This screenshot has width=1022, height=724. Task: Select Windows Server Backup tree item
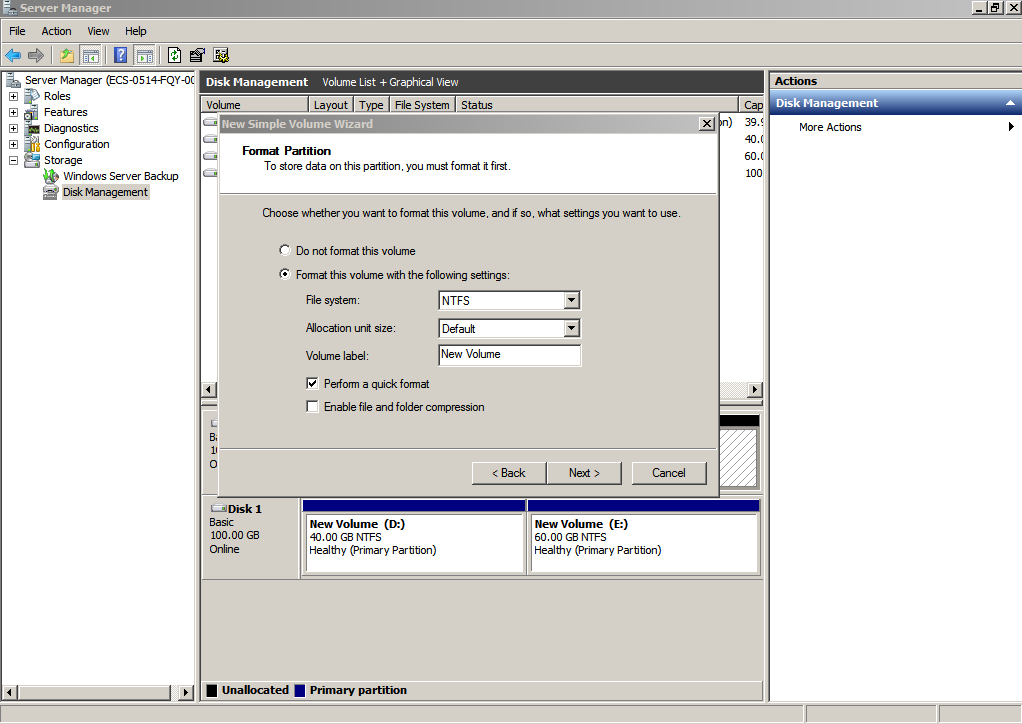coord(121,176)
